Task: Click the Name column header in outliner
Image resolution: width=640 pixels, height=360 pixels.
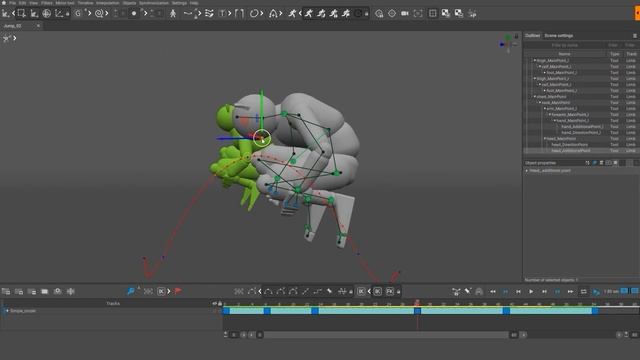Action: [565, 54]
